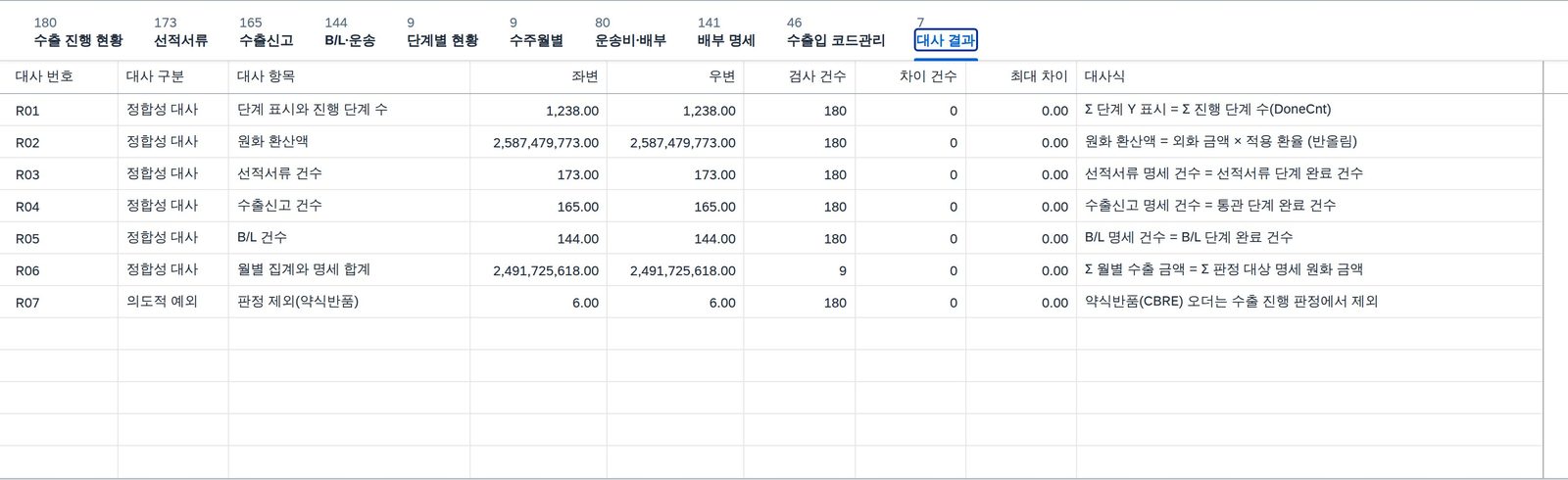Click the 대사식 column header
The image size is (1568, 480).
(x=1309, y=76)
